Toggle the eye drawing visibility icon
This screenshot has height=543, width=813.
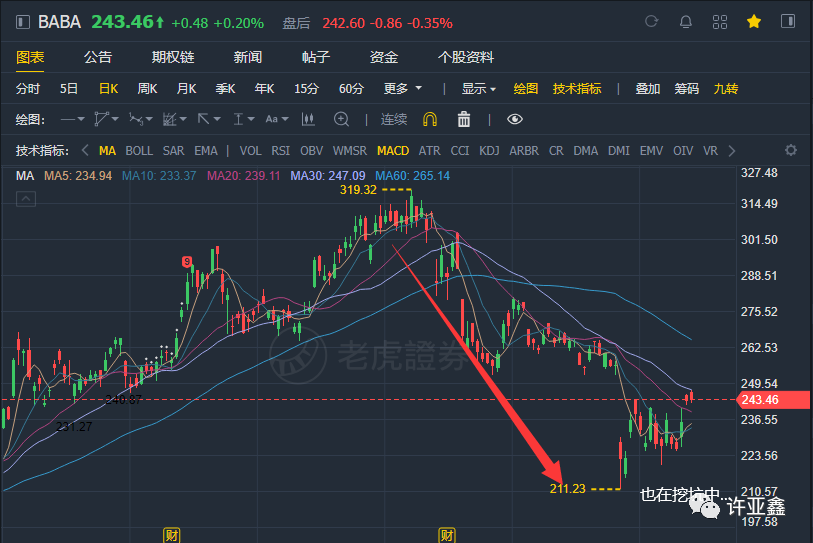point(514,119)
